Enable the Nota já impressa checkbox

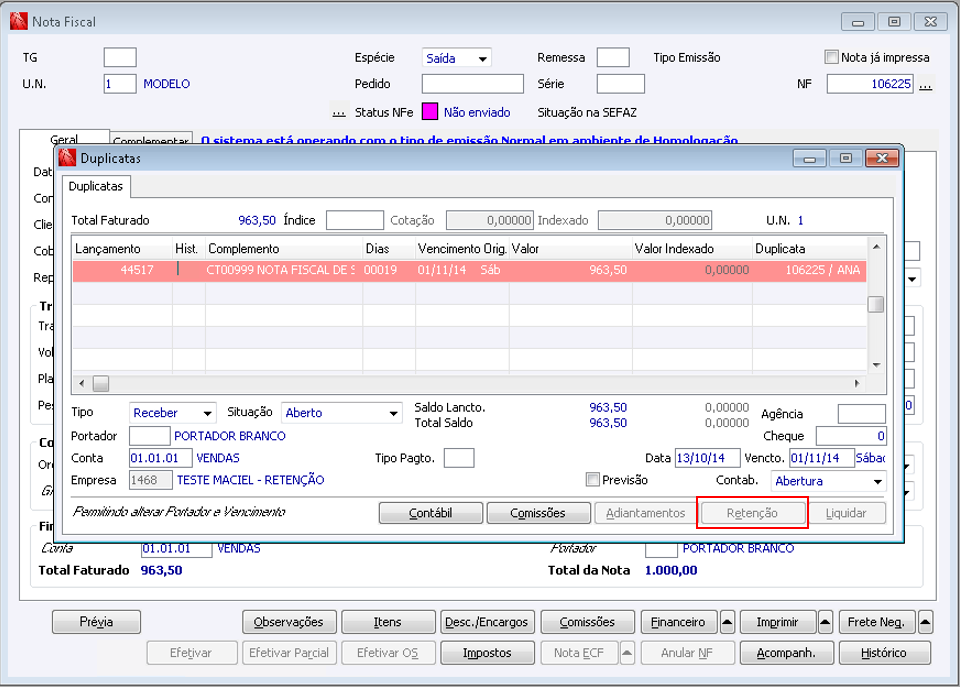[831, 58]
